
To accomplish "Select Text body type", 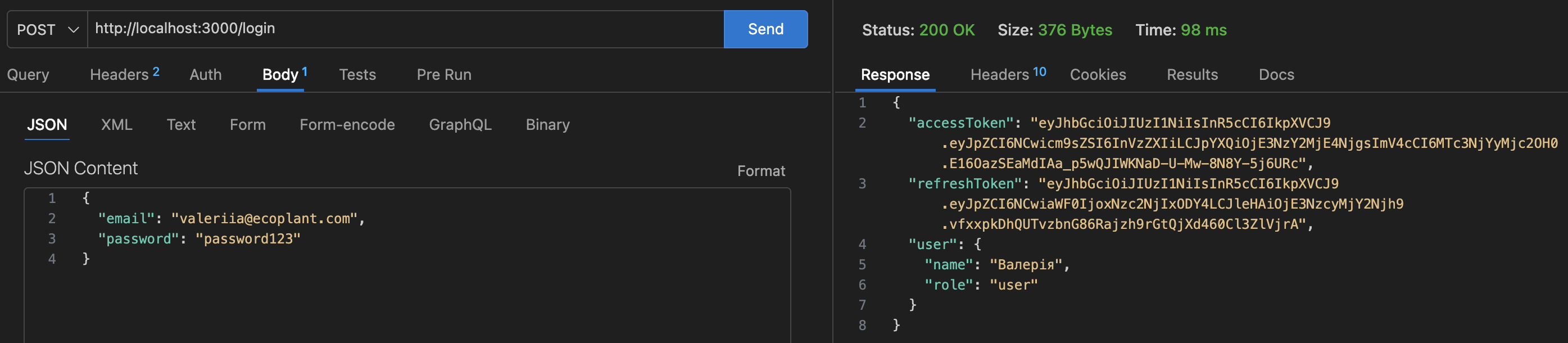I will coord(181,124).
